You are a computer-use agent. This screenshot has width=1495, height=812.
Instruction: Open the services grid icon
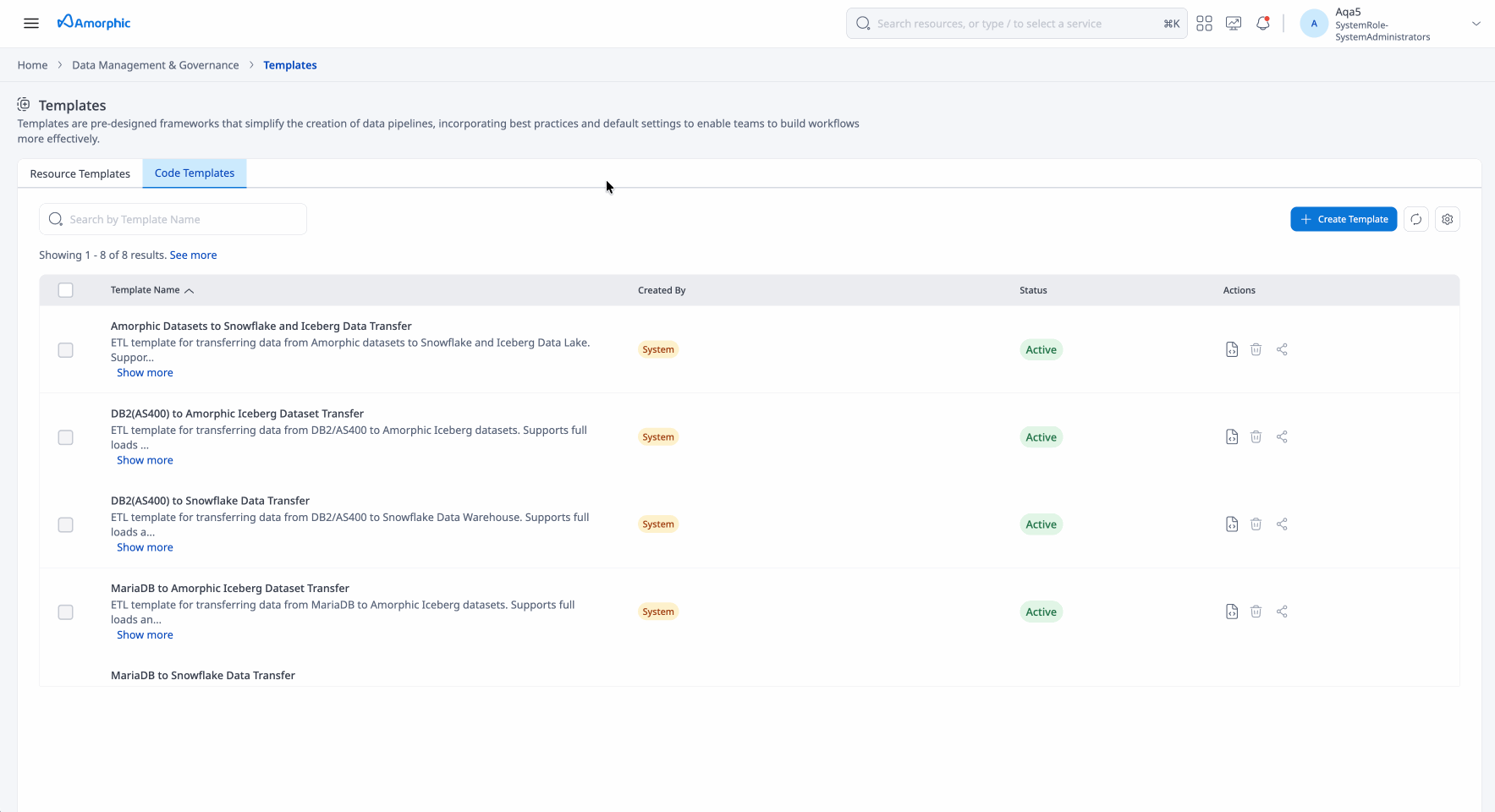click(x=1204, y=24)
